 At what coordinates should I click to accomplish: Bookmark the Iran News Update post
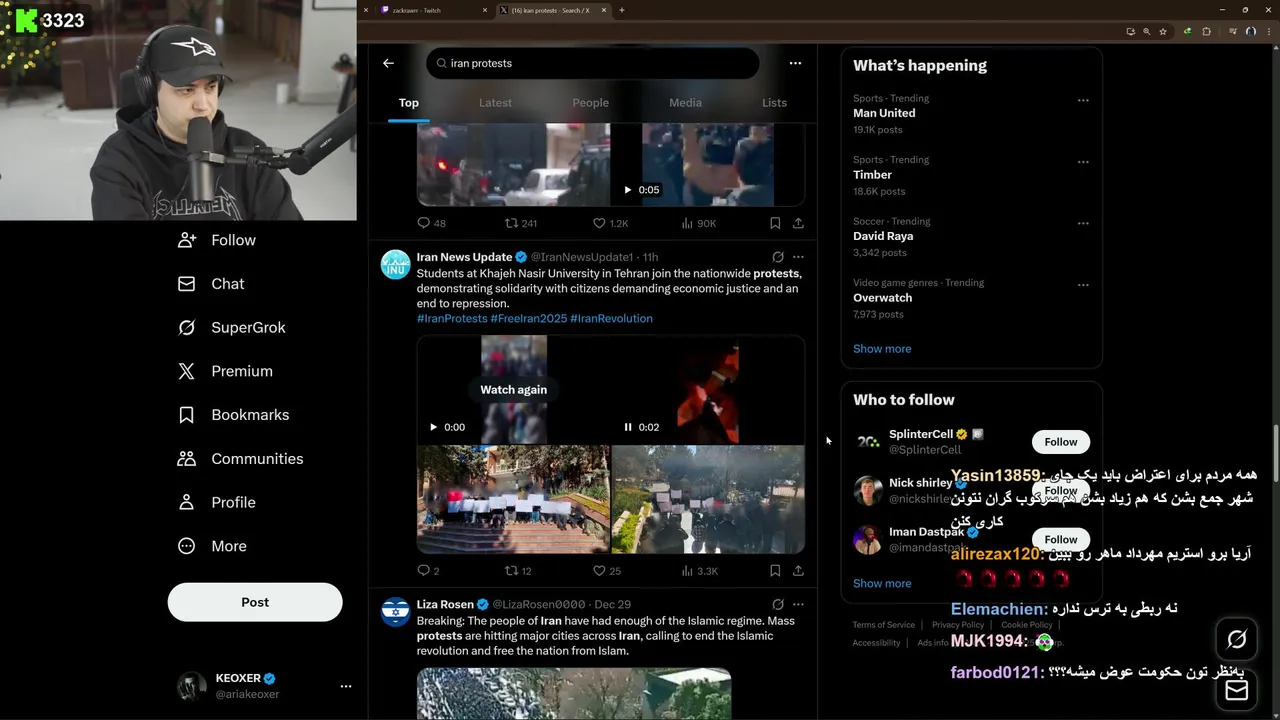[x=775, y=571]
